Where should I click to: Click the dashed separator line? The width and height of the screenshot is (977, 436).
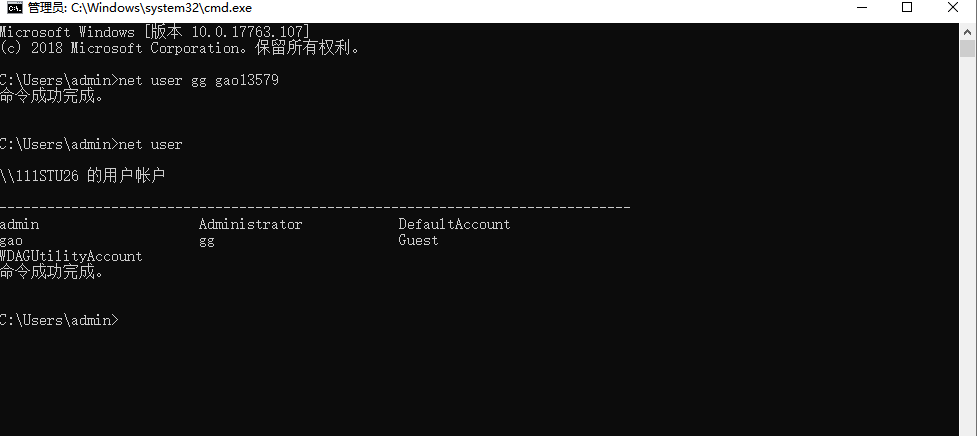315,206
